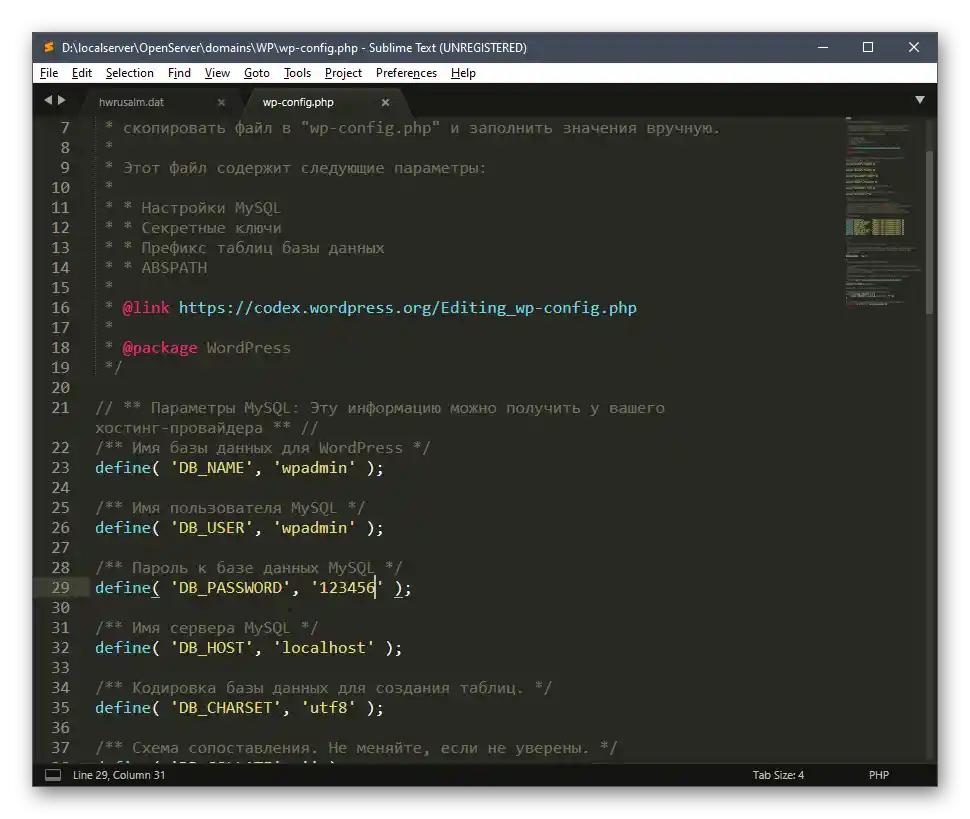
Task: Close the Sublime Text window
Action: (914, 48)
